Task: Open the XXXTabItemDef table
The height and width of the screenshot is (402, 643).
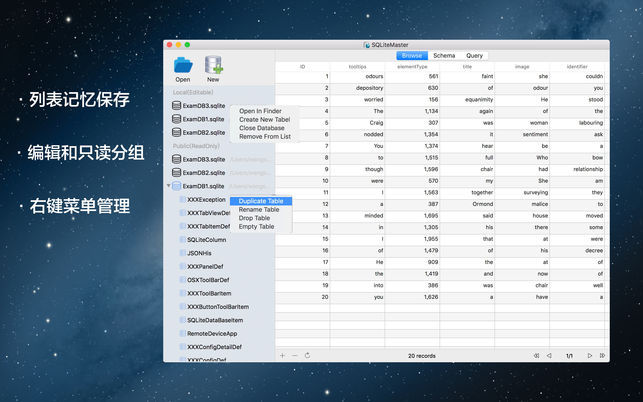Action: tap(209, 226)
